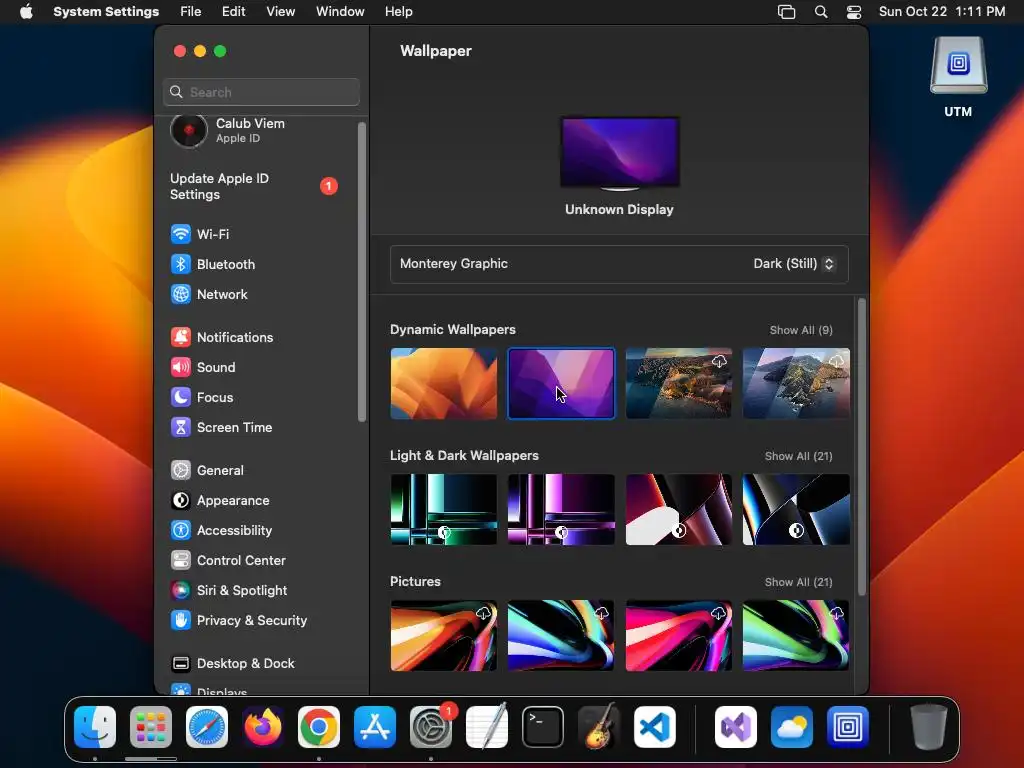Open Update Apple ID Settings
1024x768 pixels.
(254, 187)
